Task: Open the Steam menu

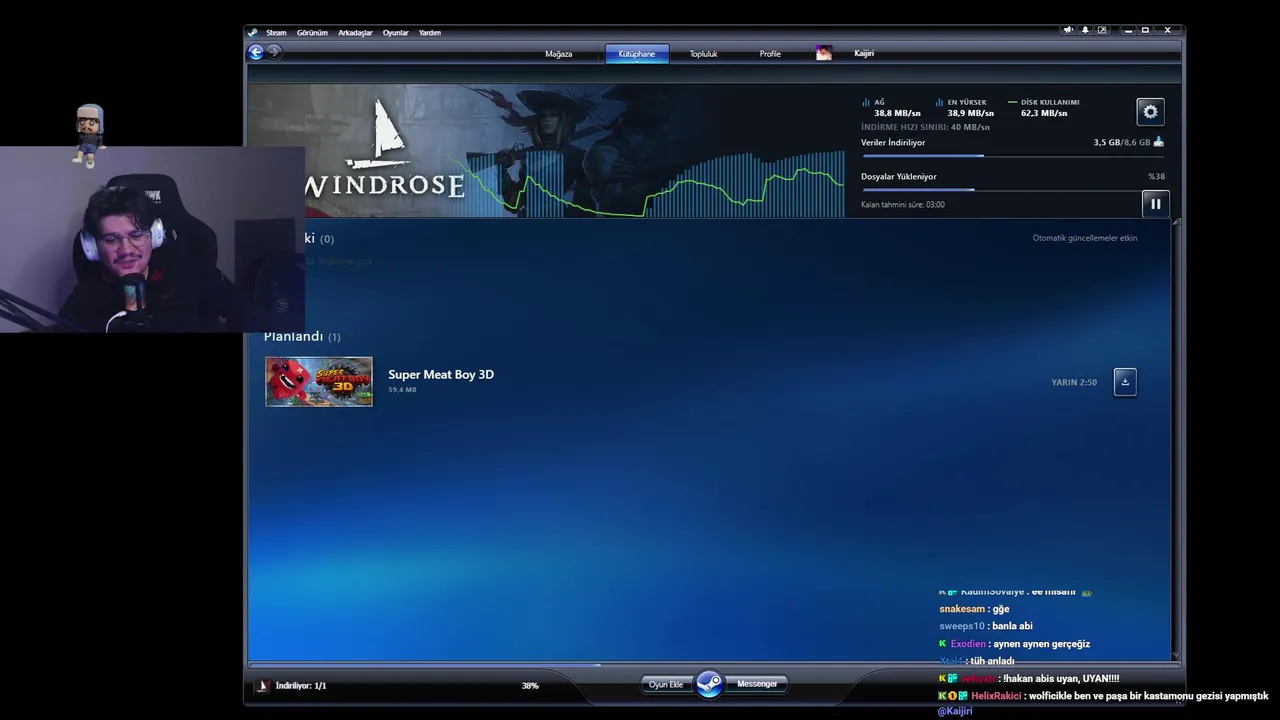Action: click(276, 32)
